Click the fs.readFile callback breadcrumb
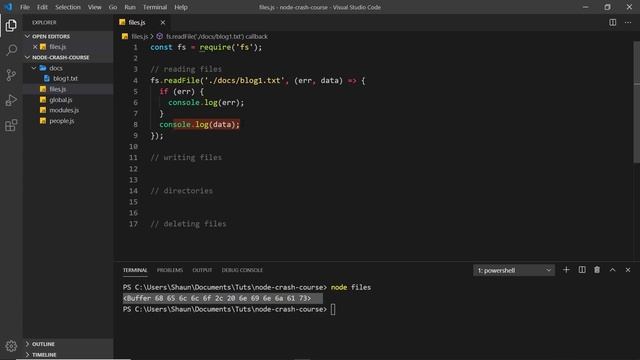 point(216,36)
